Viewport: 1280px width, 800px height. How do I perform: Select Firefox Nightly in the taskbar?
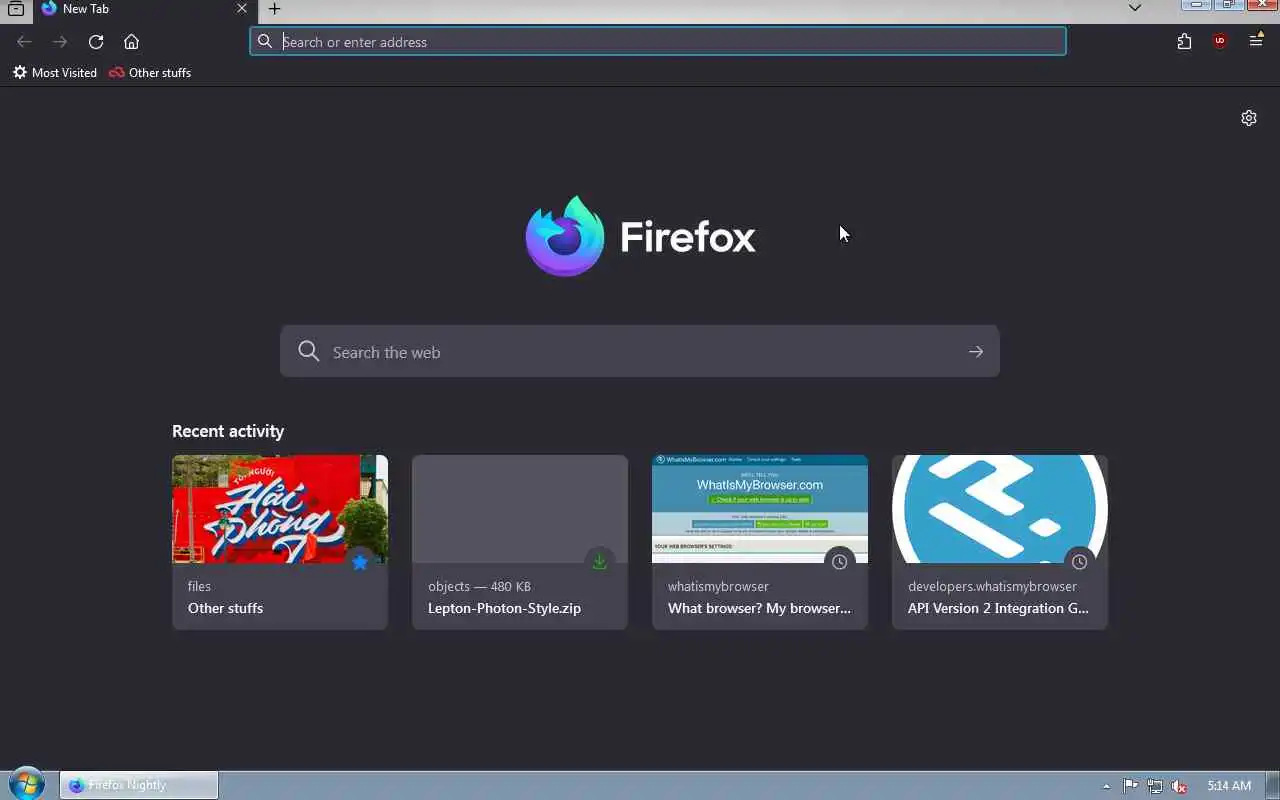[x=139, y=785]
